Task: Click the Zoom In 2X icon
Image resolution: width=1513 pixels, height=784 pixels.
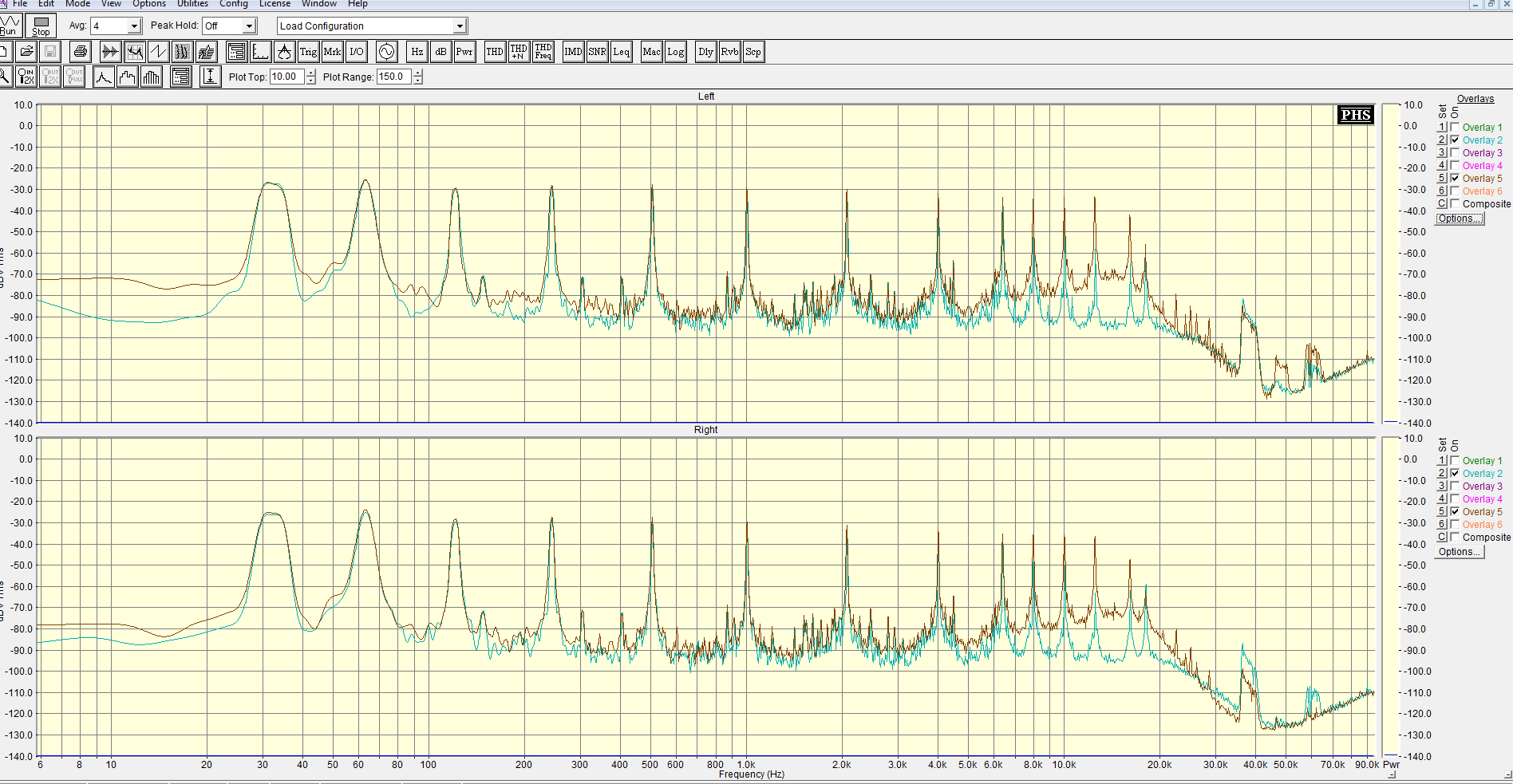Action: pyautogui.click(x=26, y=77)
